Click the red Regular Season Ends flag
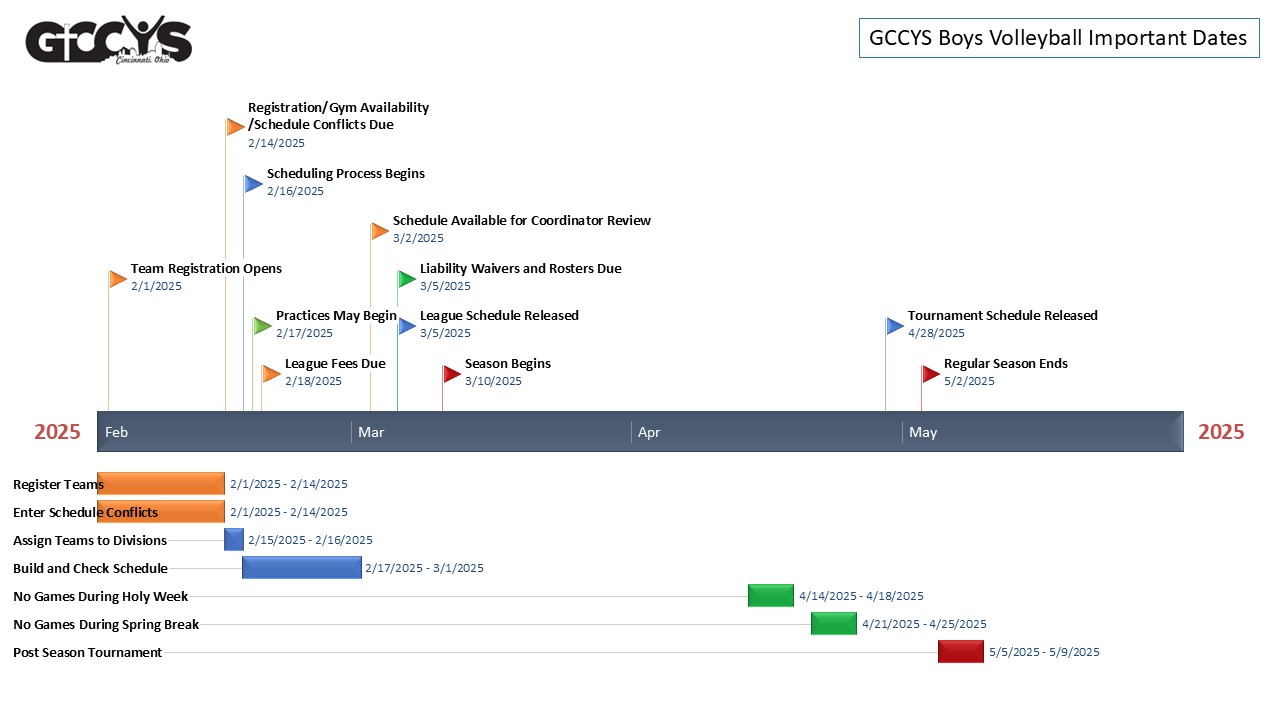Viewport: 1280px width, 720px height. [x=931, y=374]
